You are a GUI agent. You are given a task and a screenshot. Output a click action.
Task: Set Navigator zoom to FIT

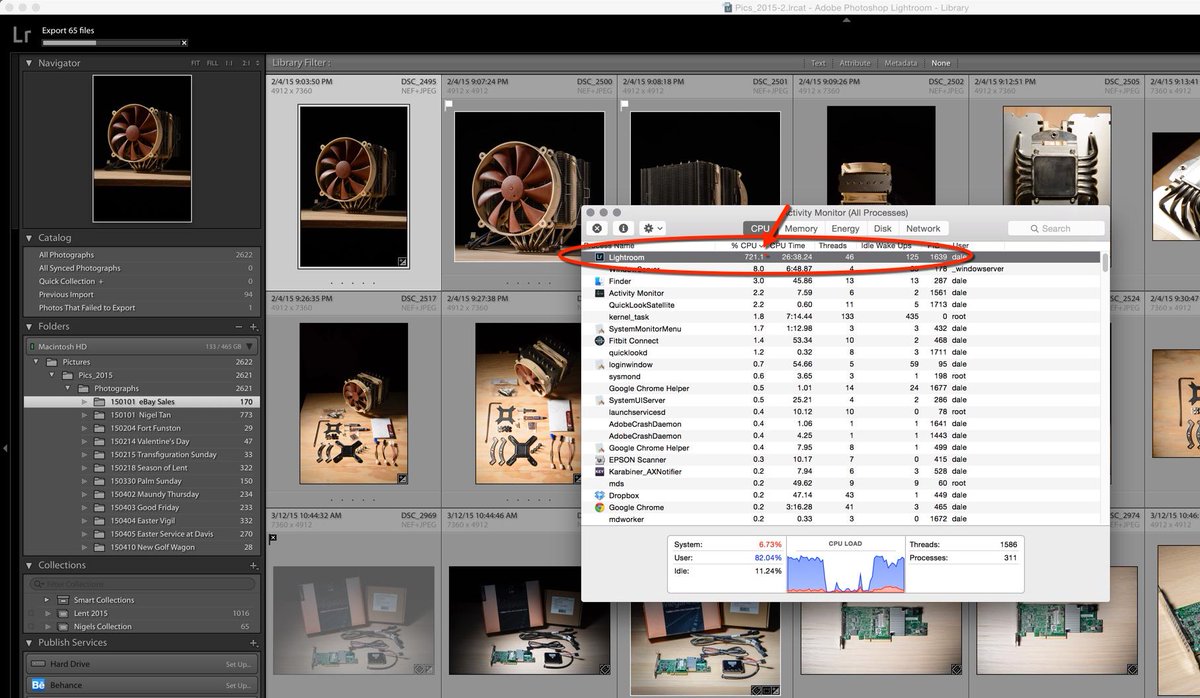[x=196, y=63]
